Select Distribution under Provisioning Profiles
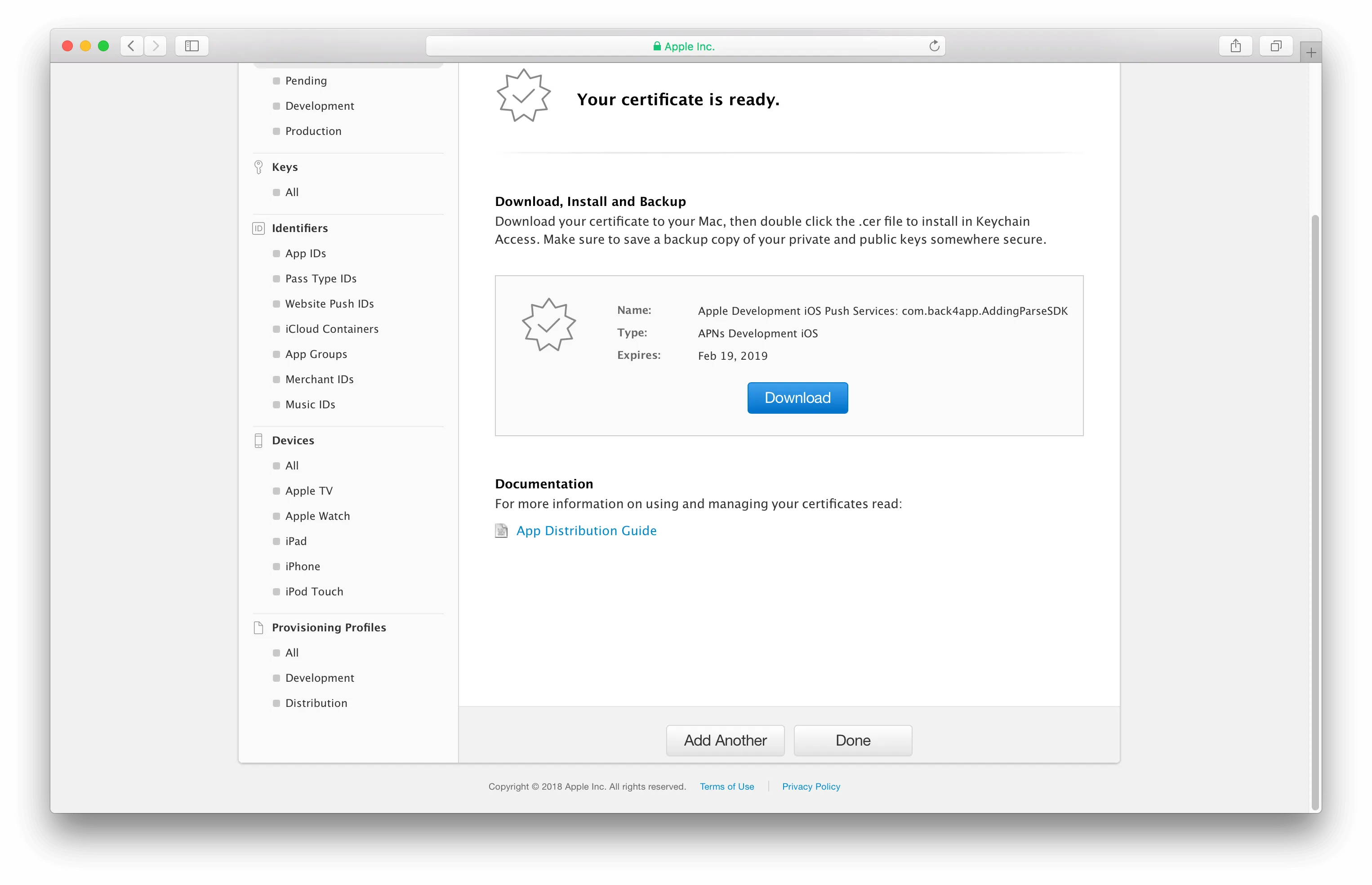1372x885 pixels. [x=316, y=703]
